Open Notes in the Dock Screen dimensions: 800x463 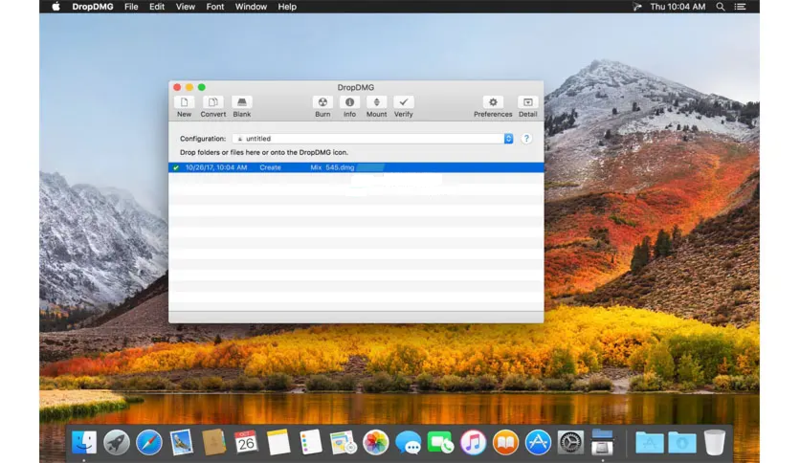[279, 442]
